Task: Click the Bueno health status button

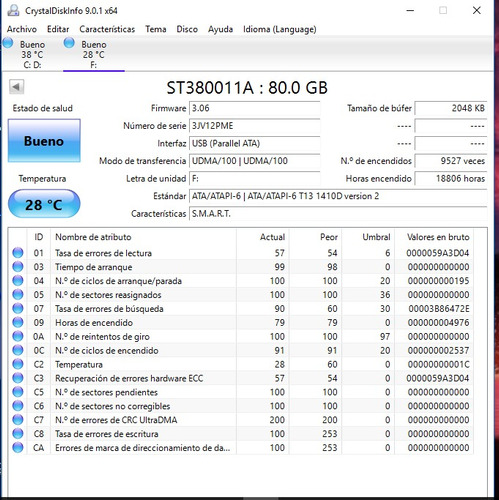Action: coord(44,141)
